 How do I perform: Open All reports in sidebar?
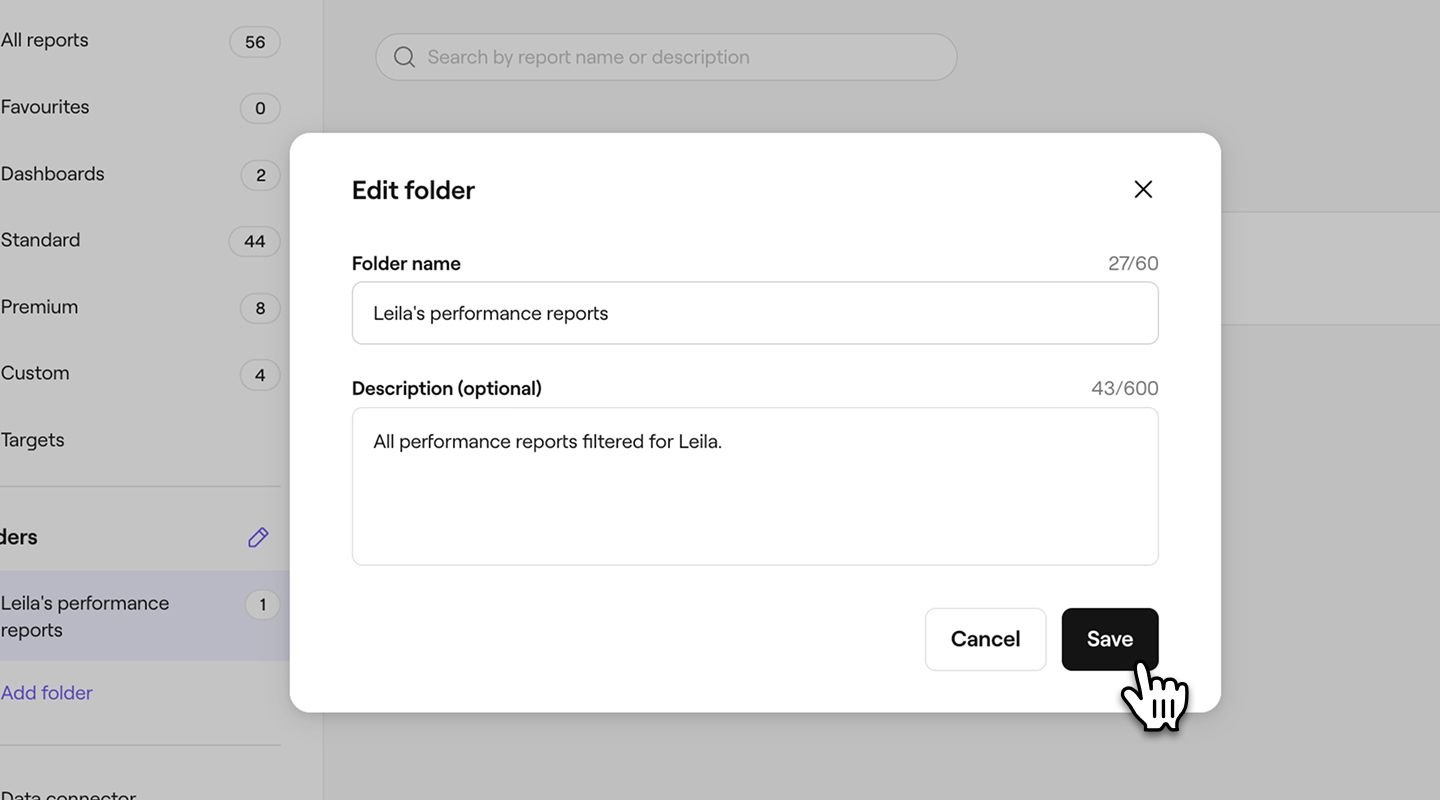[x=45, y=41]
